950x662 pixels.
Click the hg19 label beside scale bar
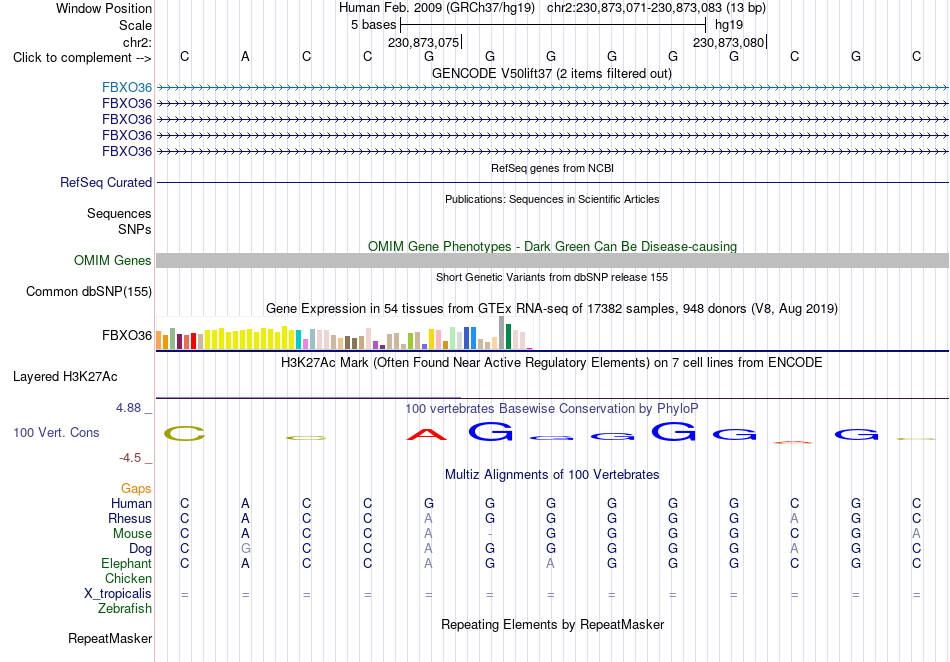point(729,25)
